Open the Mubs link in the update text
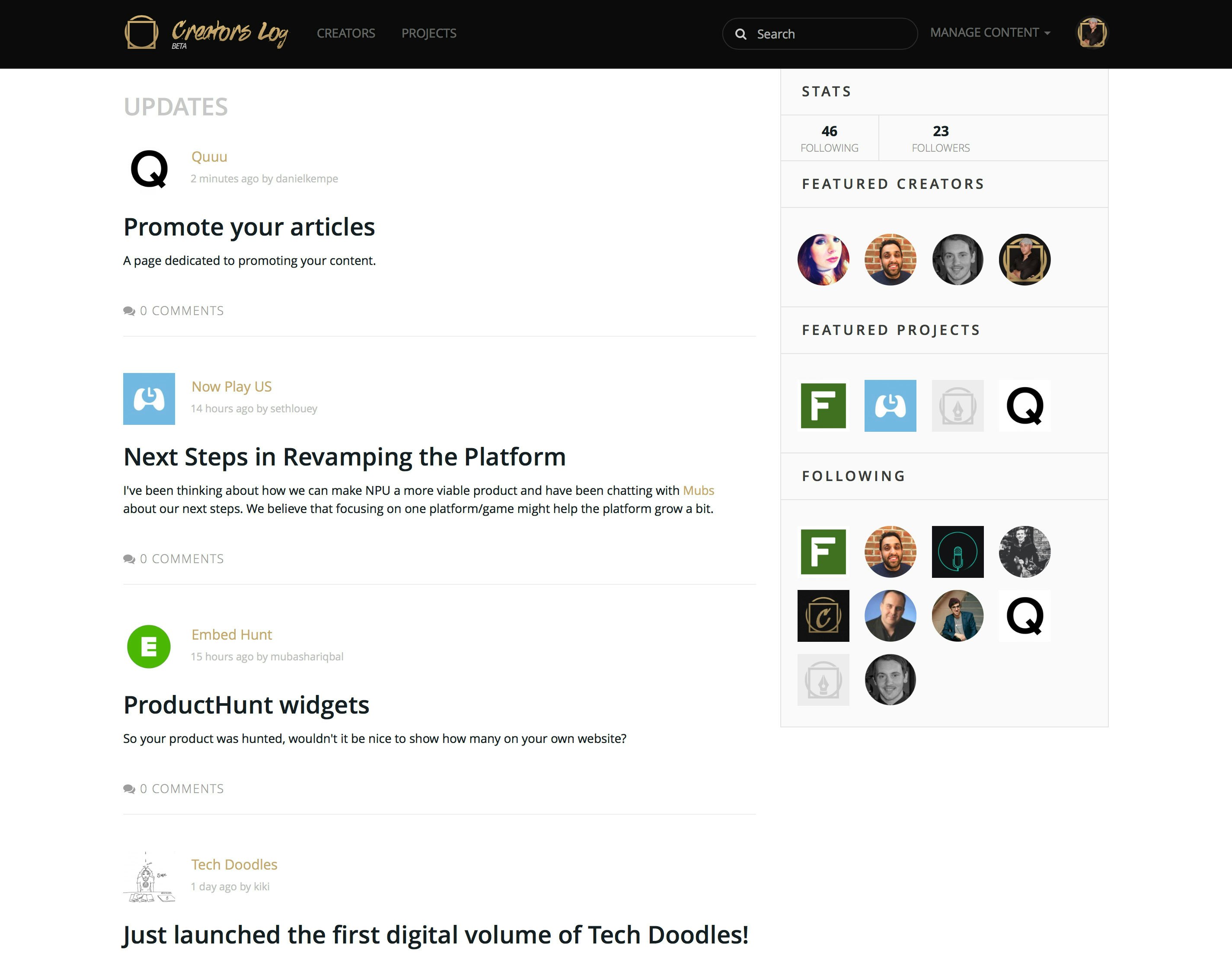 click(x=698, y=490)
